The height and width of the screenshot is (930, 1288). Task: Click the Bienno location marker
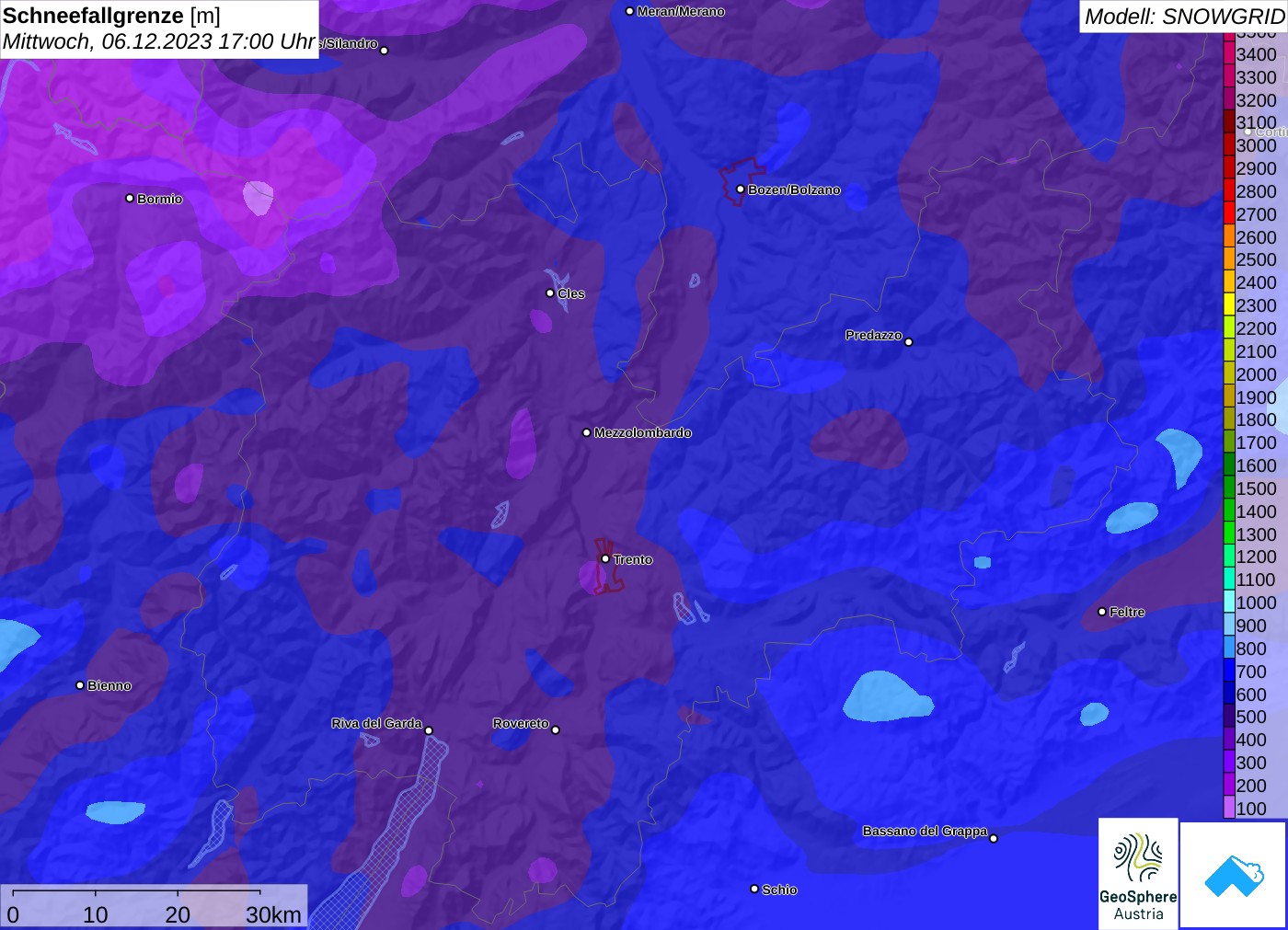tap(80, 685)
